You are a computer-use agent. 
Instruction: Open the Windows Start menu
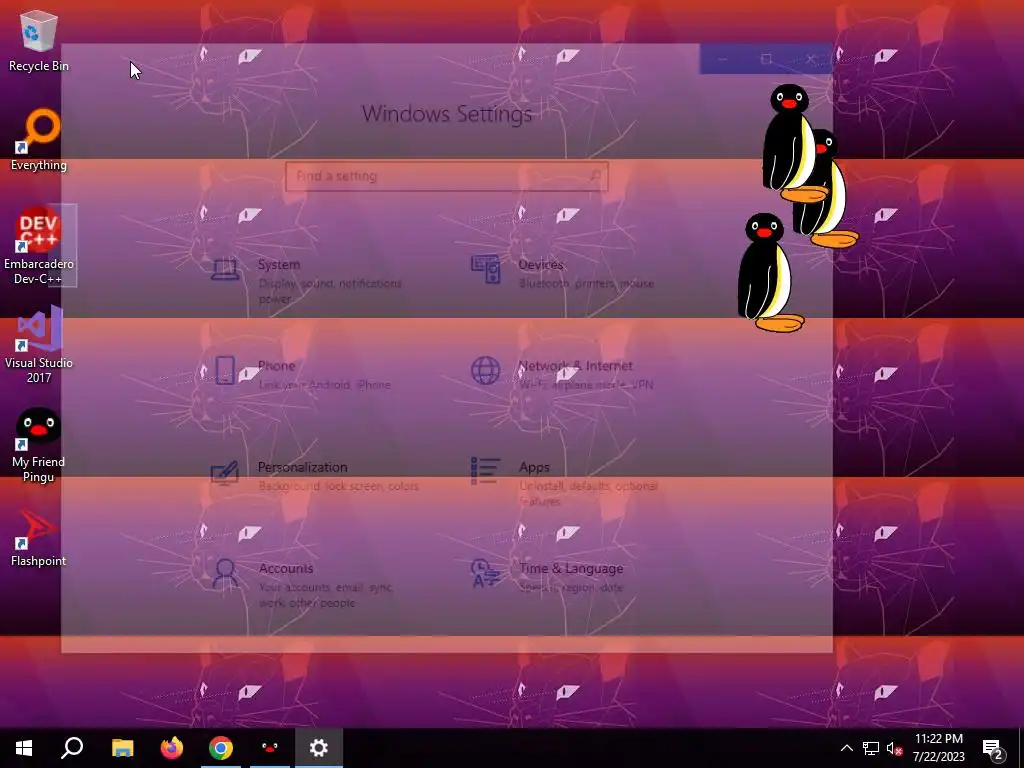24,748
